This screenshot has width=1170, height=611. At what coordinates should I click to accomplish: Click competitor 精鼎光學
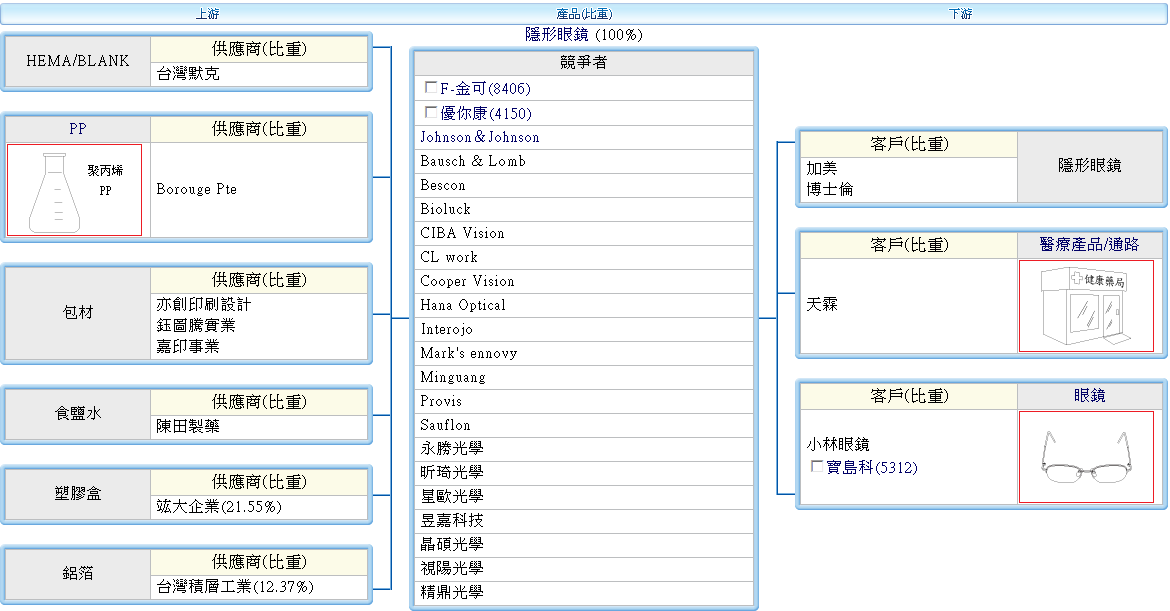[x=451, y=592]
